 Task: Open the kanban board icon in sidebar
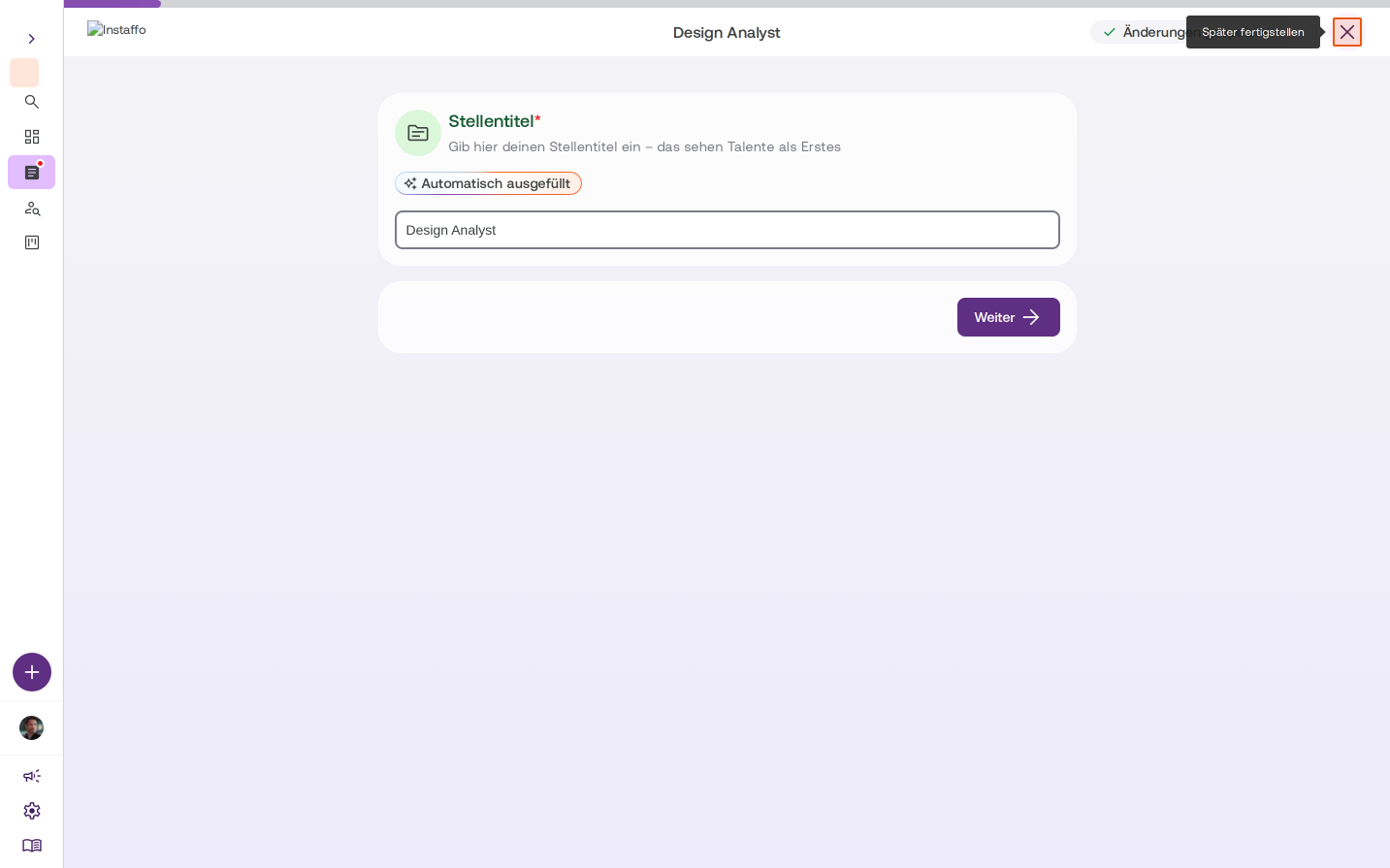(x=32, y=242)
